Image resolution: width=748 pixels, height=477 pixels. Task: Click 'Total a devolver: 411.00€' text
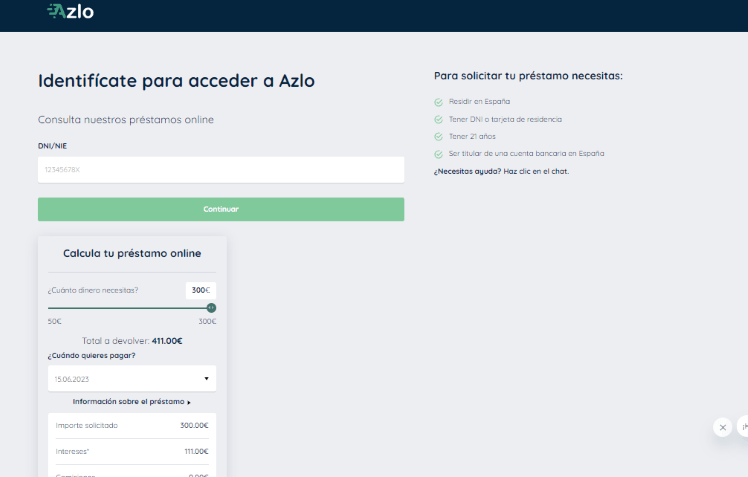coord(132,341)
